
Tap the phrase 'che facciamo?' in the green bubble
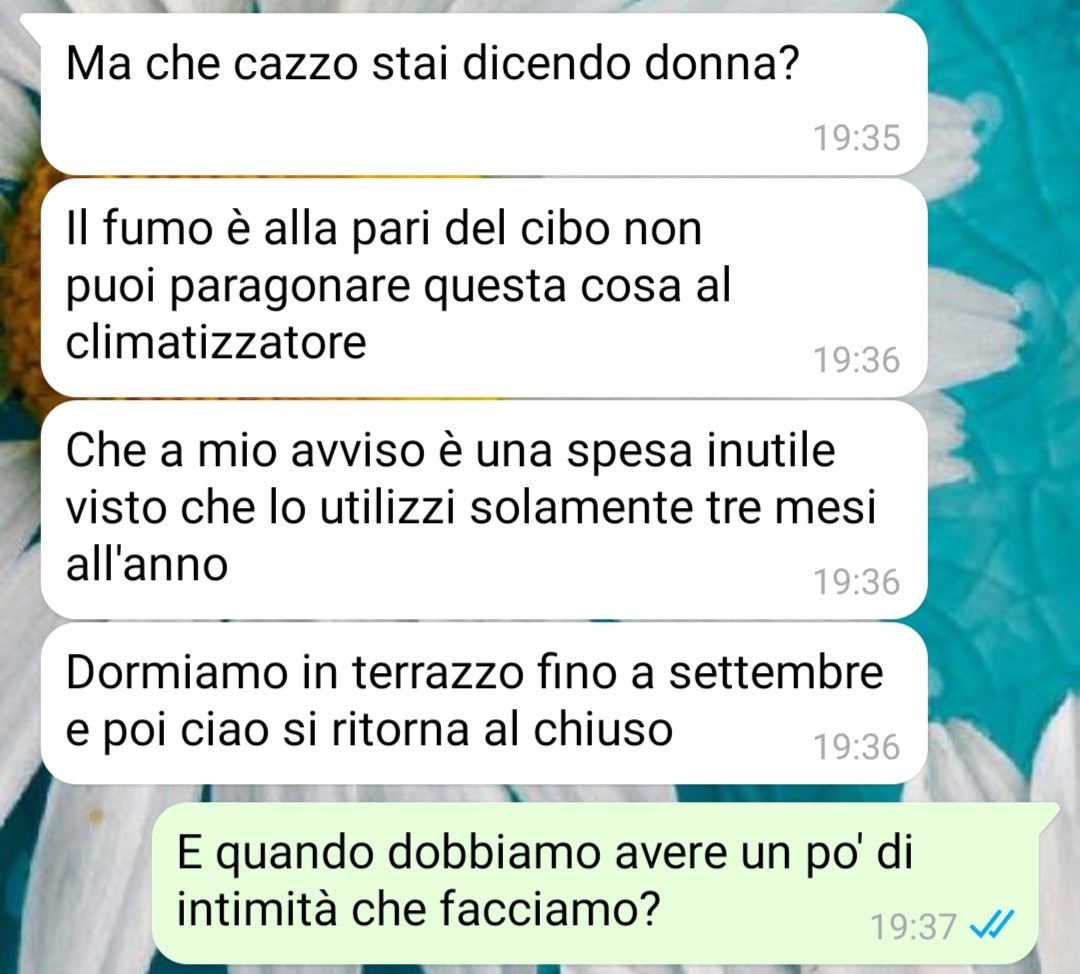pos(506,909)
